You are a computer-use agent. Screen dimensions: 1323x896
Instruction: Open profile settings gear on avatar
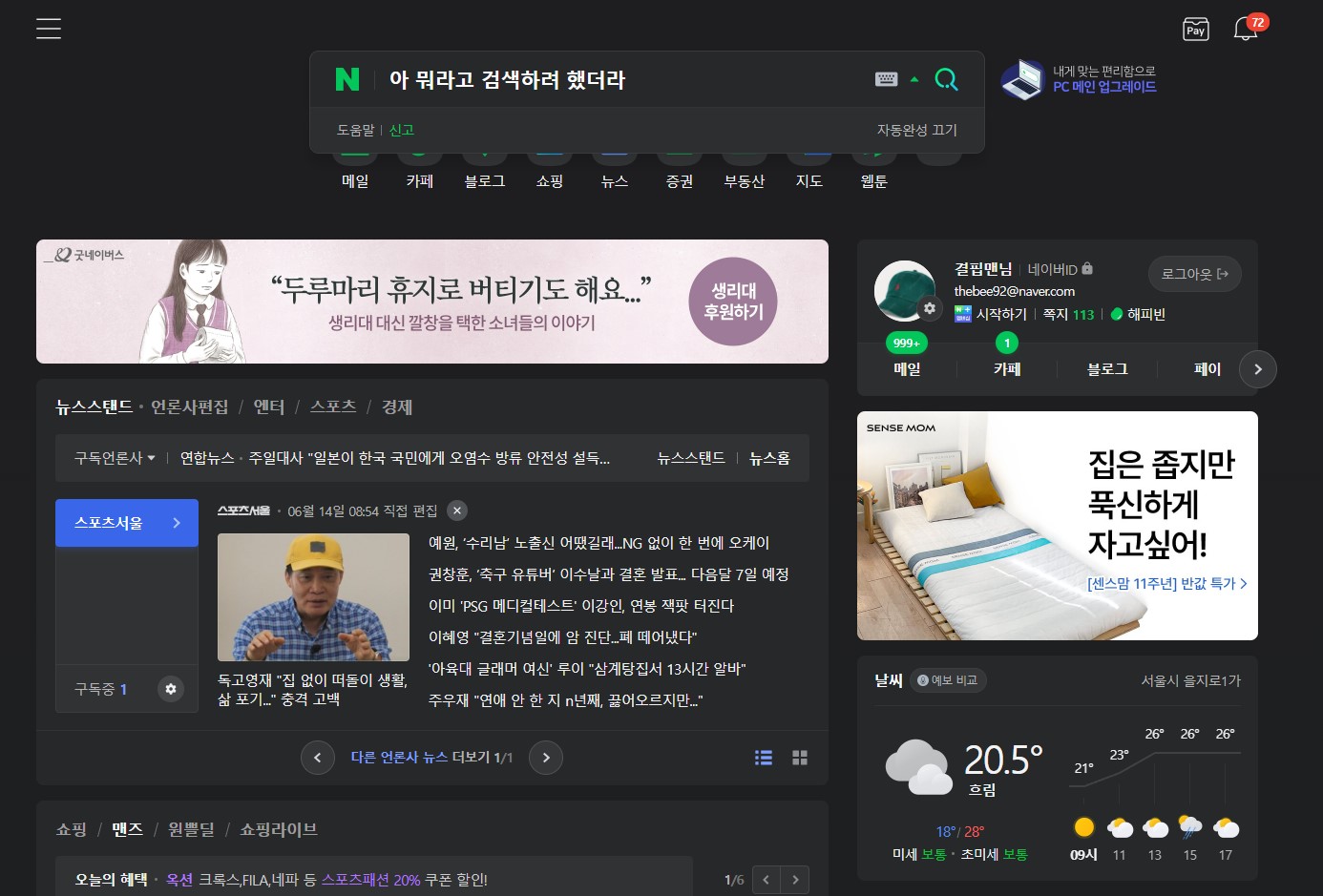(929, 308)
